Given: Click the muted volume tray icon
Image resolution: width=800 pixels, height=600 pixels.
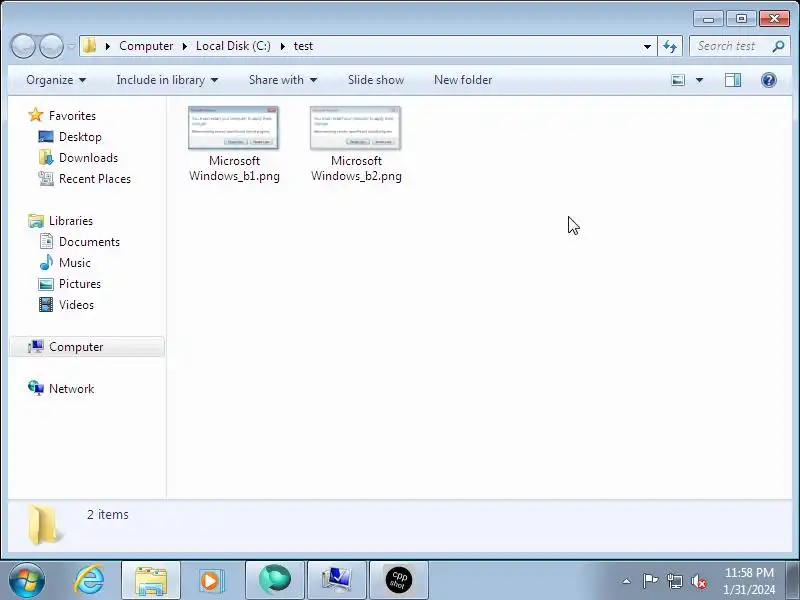Looking at the screenshot, I should click(698, 581).
